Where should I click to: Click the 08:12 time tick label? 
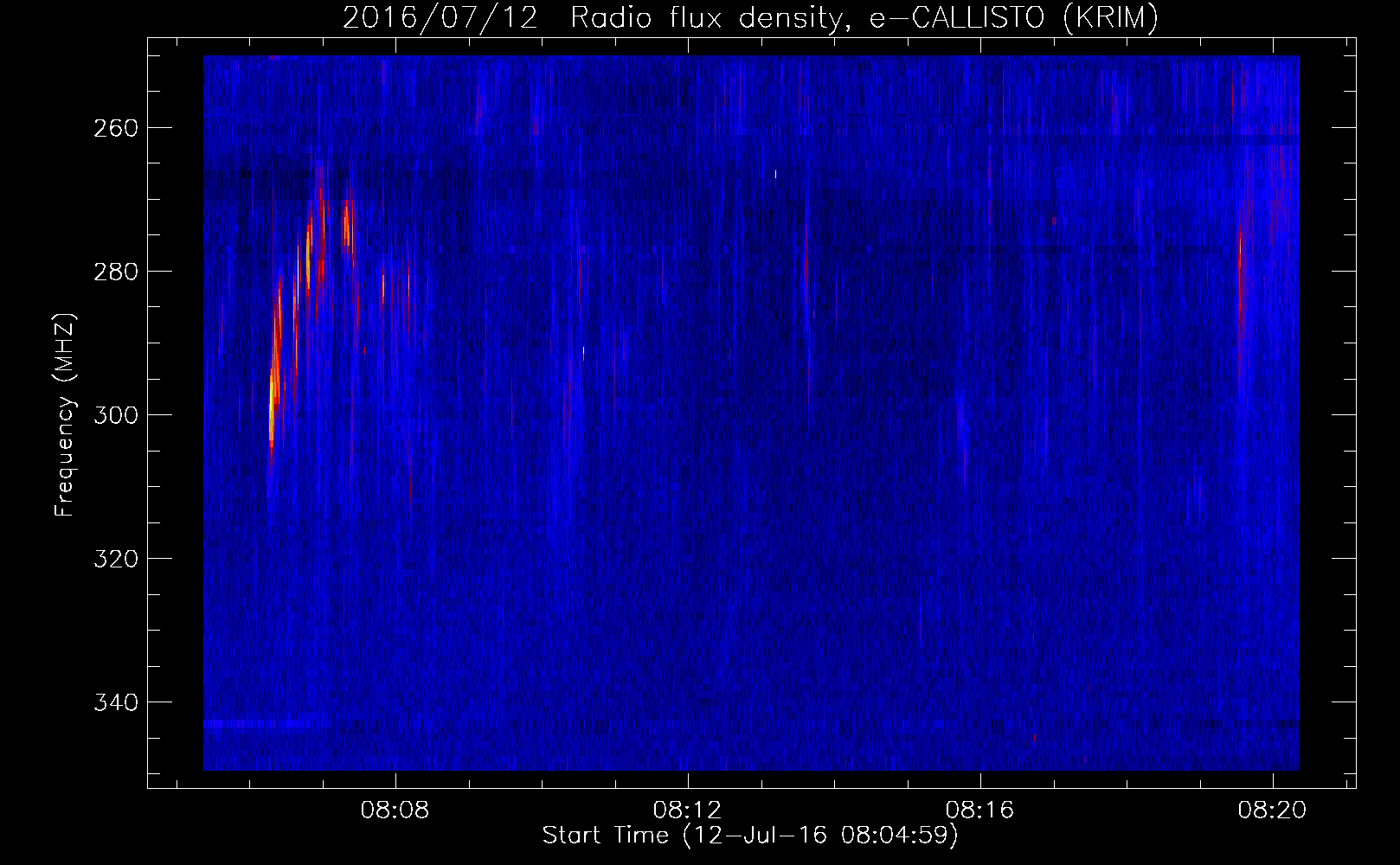click(x=688, y=811)
